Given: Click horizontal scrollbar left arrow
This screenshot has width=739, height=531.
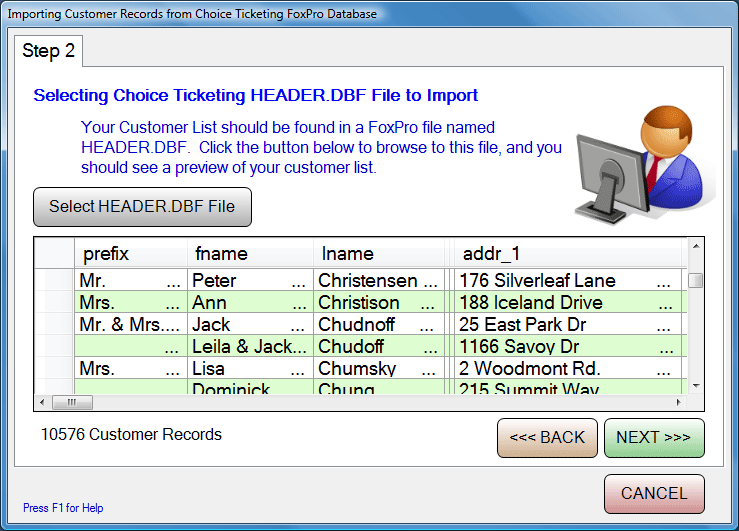Looking at the screenshot, I should pos(42,402).
